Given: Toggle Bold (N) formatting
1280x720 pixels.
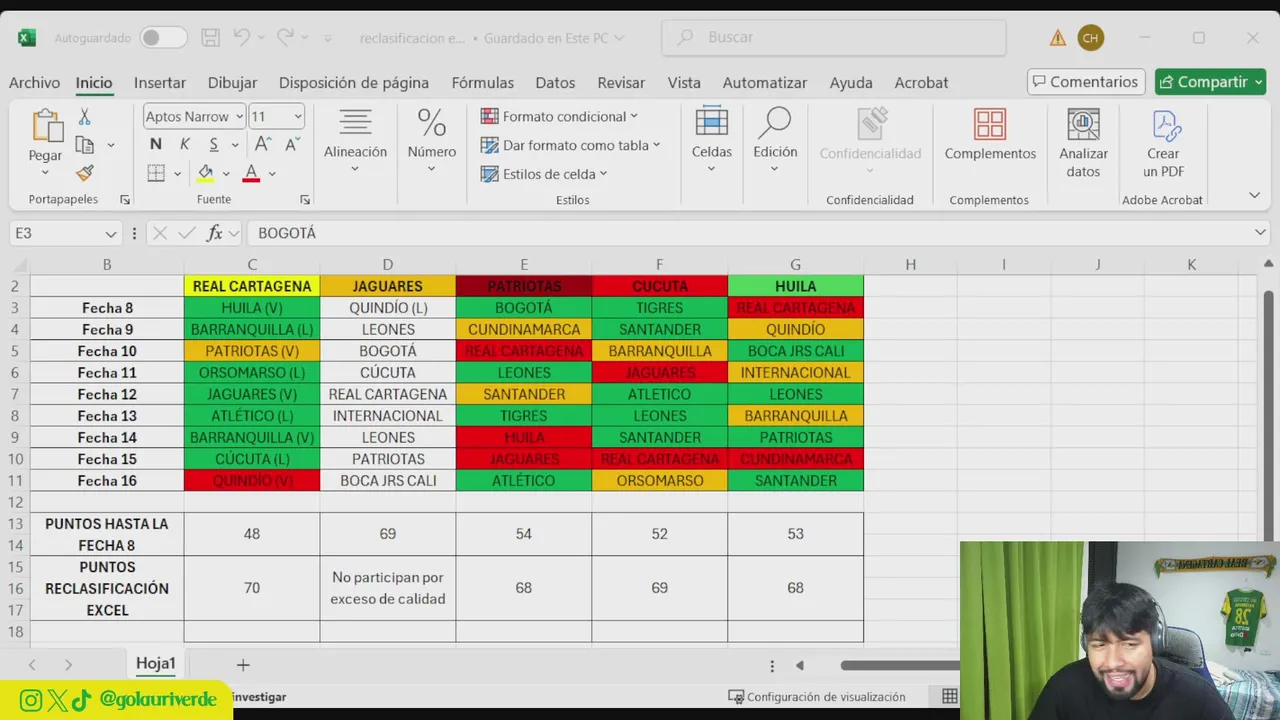Looking at the screenshot, I should (x=155, y=144).
